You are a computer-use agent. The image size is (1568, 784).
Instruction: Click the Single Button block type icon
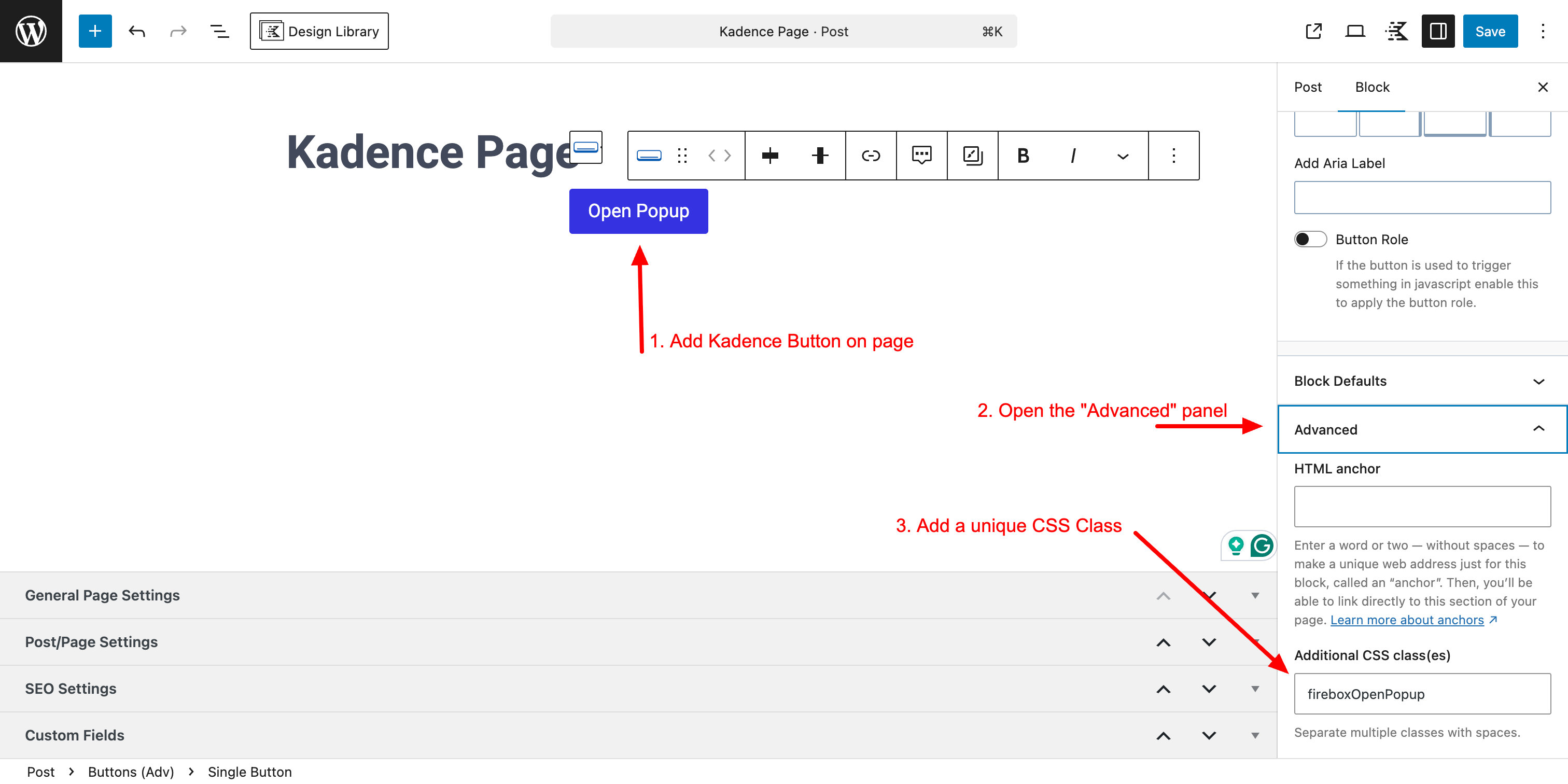click(649, 155)
